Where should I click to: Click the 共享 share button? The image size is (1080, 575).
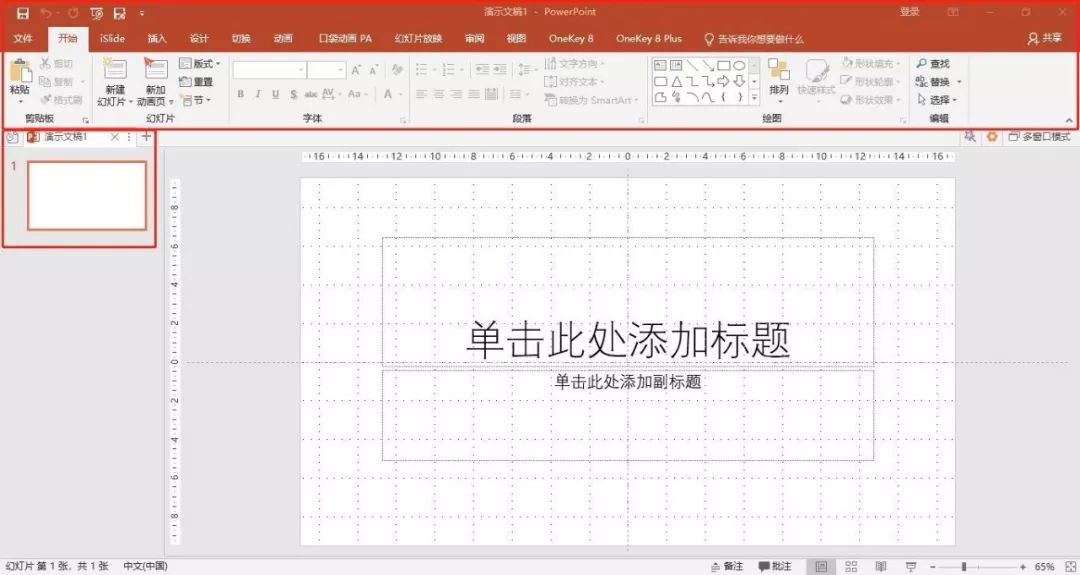1045,39
